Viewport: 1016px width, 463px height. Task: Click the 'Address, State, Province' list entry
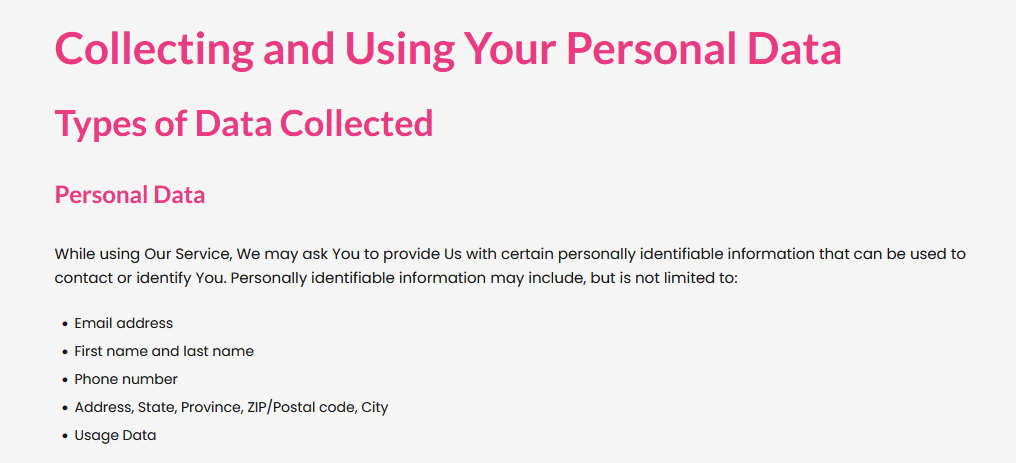click(231, 407)
